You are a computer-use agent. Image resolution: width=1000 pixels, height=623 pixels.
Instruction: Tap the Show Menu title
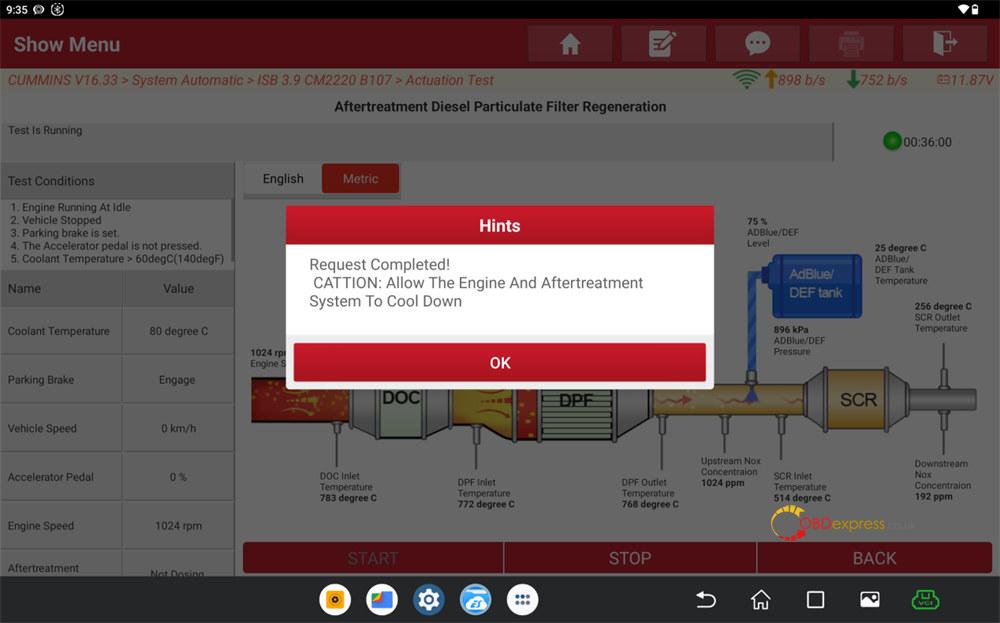click(67, 44)
